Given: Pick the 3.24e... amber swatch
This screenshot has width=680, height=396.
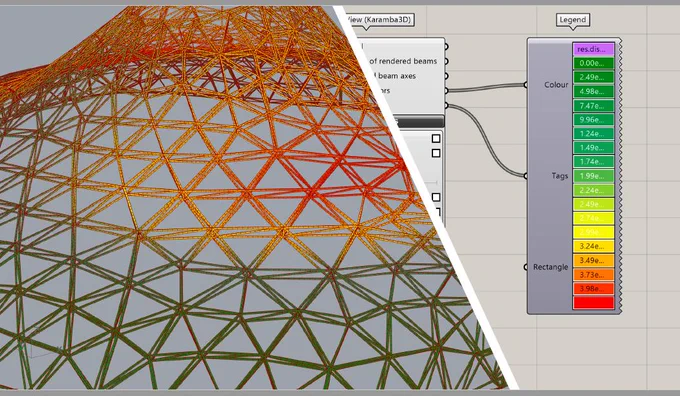Looking at the screenshot, I should (x=594, y=246).
